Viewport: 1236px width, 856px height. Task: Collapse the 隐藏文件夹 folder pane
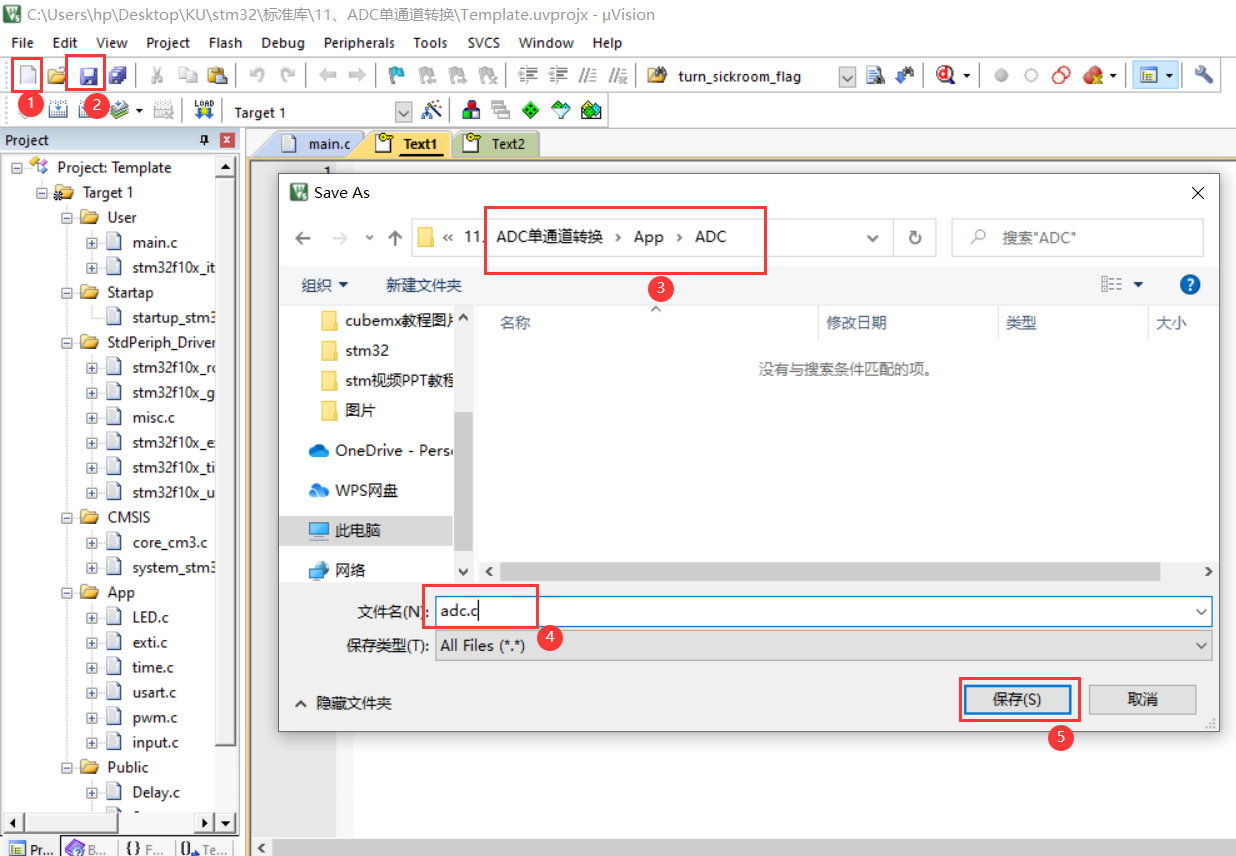[x=343, y=703]
